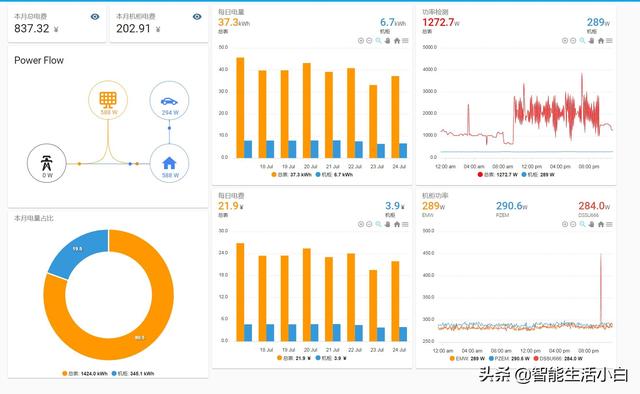Toggle orange 1424.0 kWh donut legend

[85, 373]
